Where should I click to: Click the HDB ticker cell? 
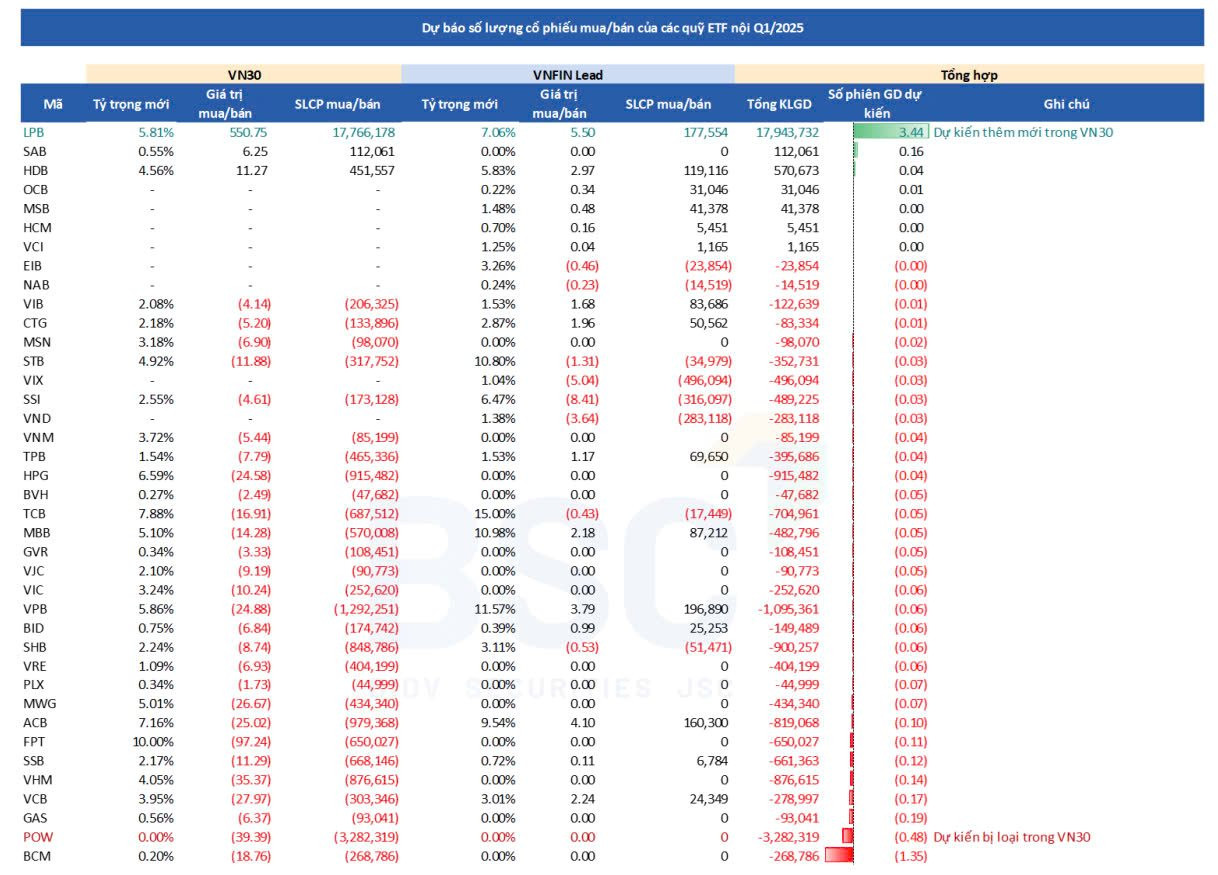tap(34, 170)
